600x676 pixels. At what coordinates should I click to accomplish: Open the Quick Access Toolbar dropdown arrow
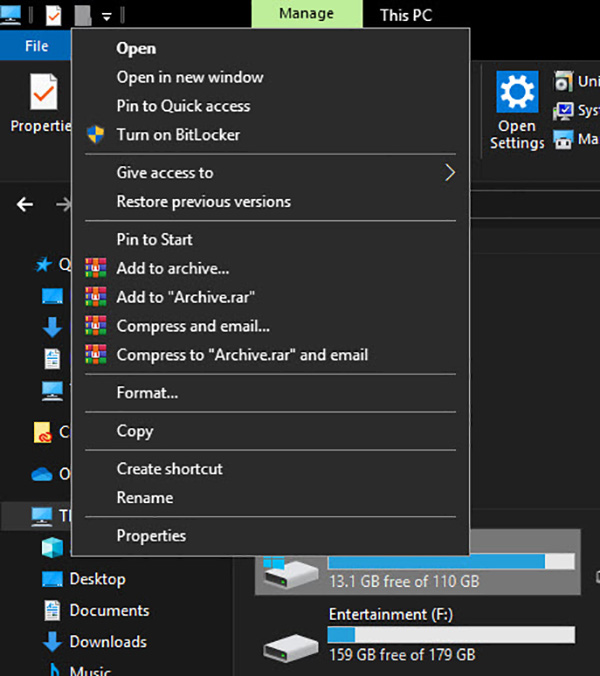(x=107, y=16)
